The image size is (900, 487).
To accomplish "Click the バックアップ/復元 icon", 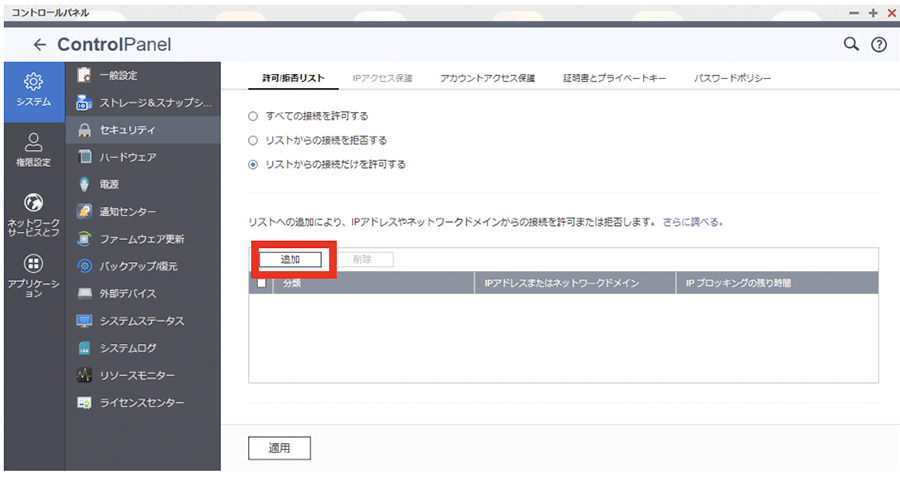I will (84, 266).
